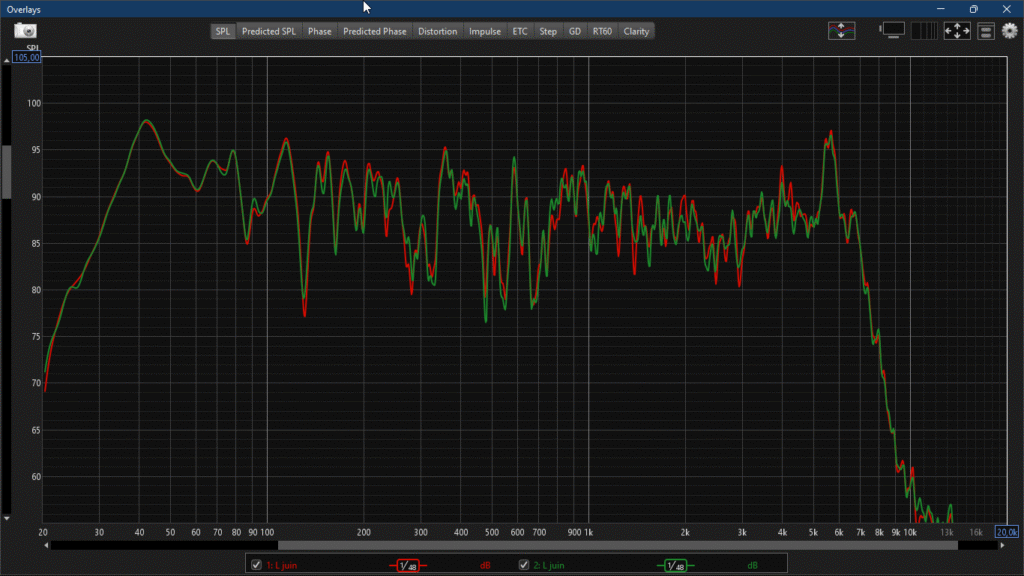1024x576 pixels.
Task: Click green 1/48 smoothing indicator
Action: 676,566
